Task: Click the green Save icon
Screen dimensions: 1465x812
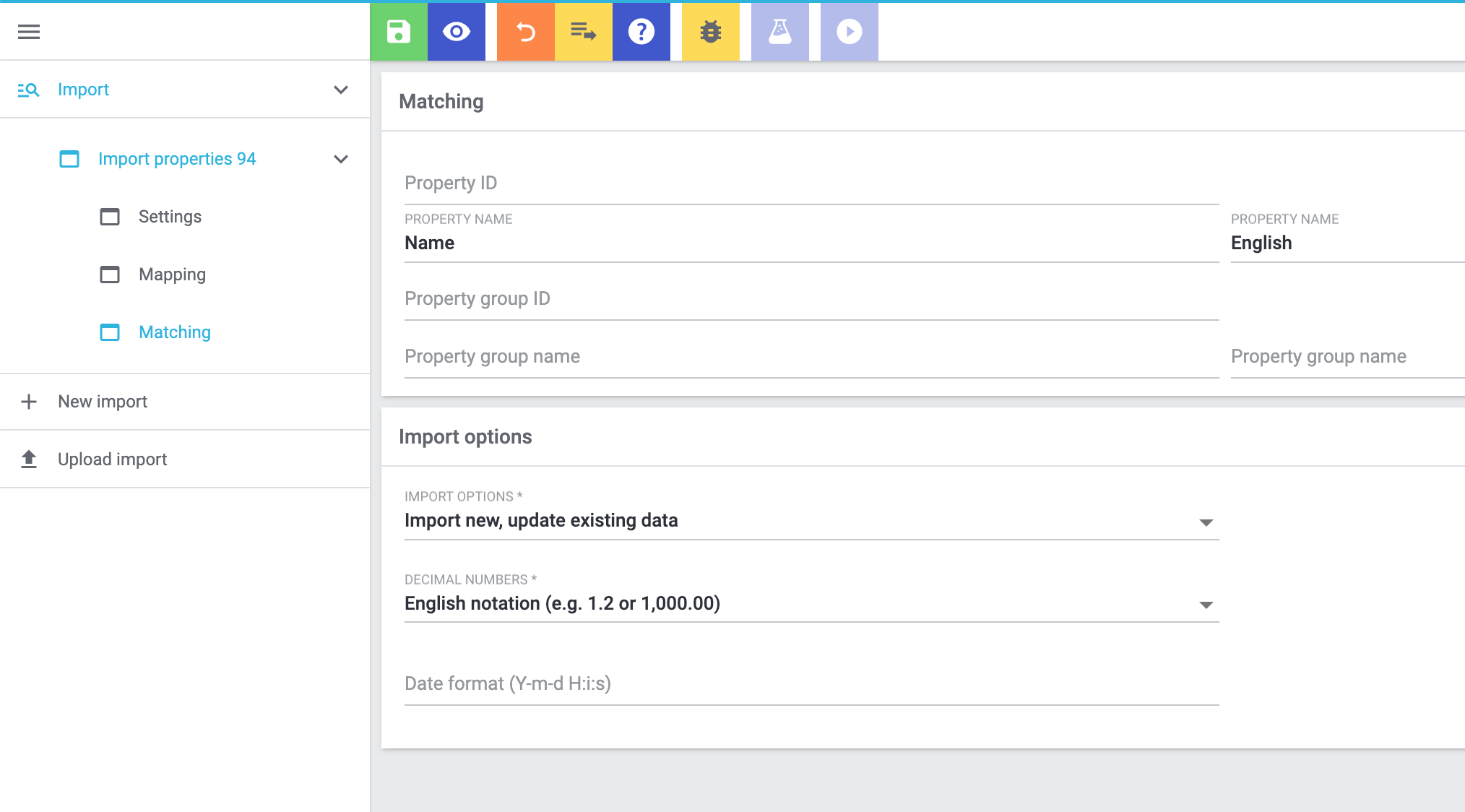Action: click(x=398, y=32)
